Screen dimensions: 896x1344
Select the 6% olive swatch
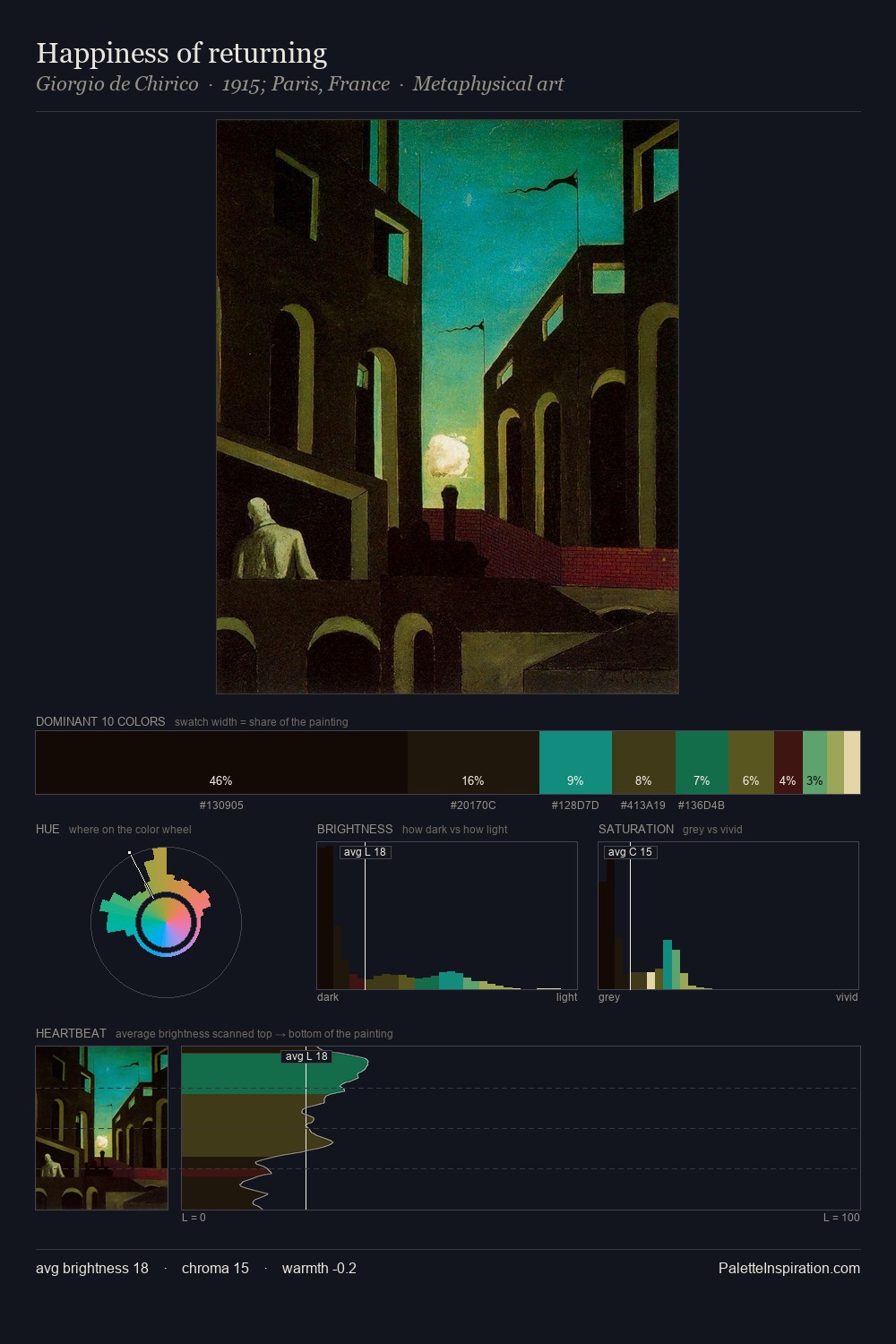[751, 762]
